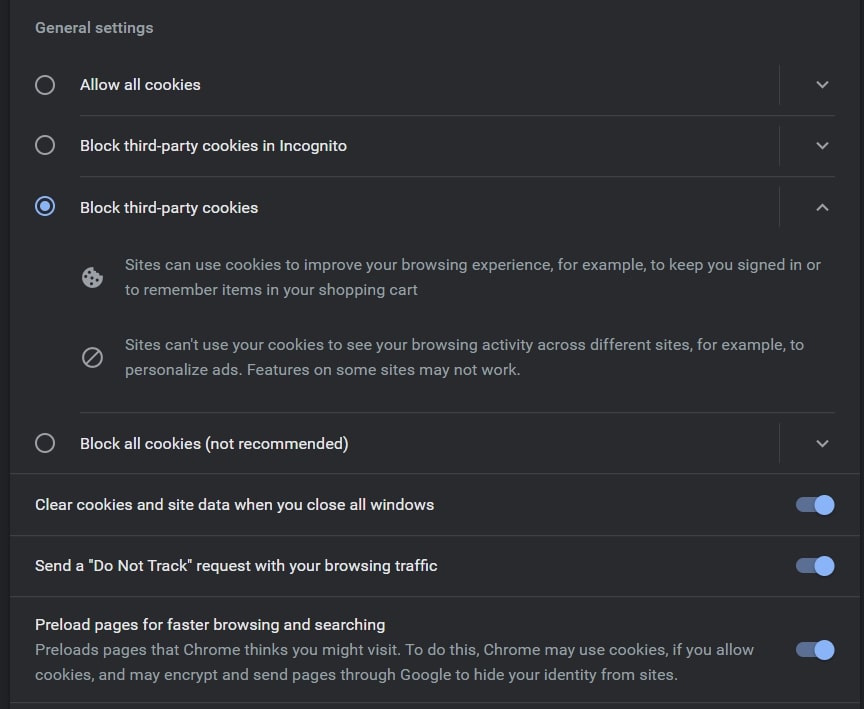This screenshot has width=864, height=709.
Task: Click the Block third-party cookies in Incognito label
Action: pos(213,146)
